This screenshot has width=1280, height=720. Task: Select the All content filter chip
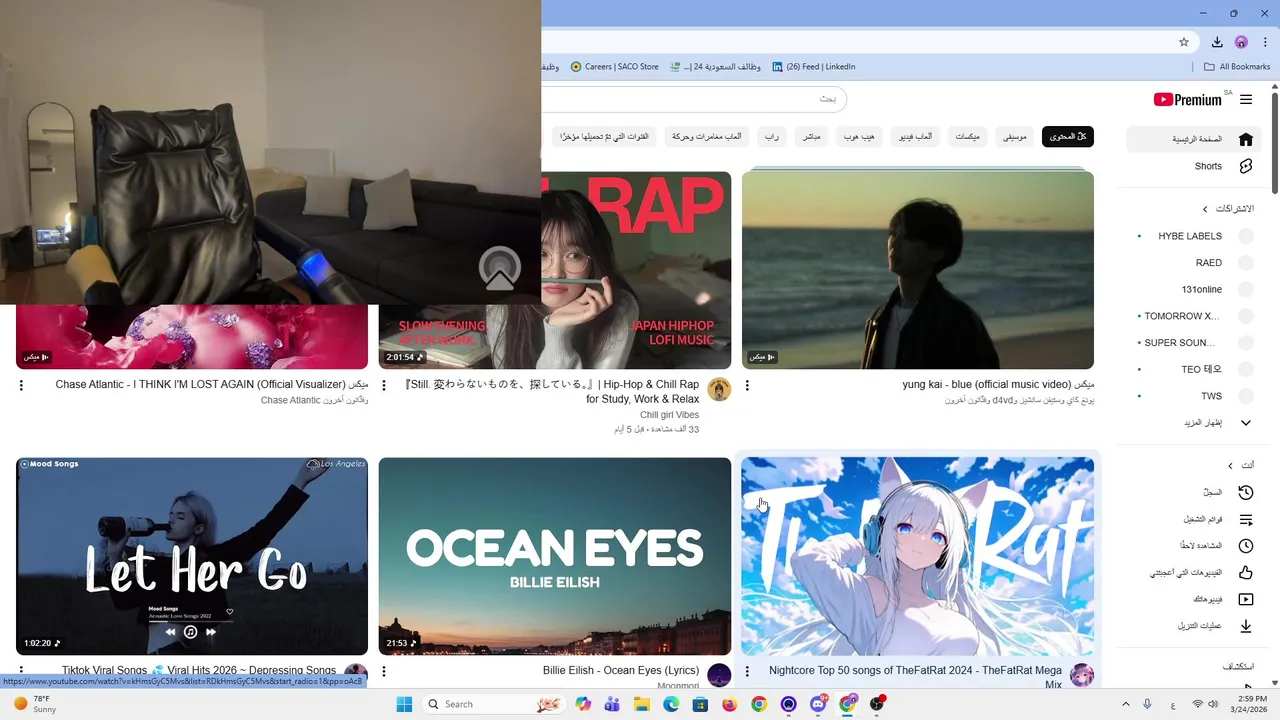click(x=1068, y=136)
